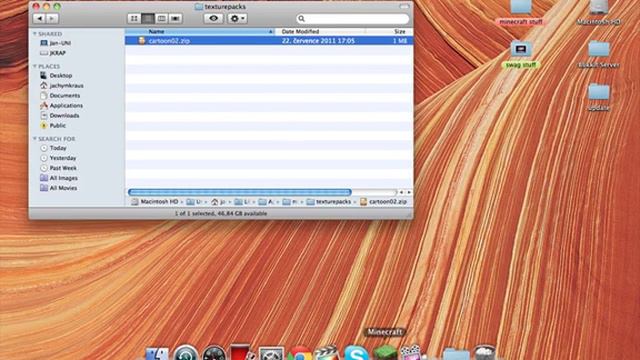Click cartoon02.zip in the path bar
Viewport: 640px width, 360px height.
coord(383,202)
